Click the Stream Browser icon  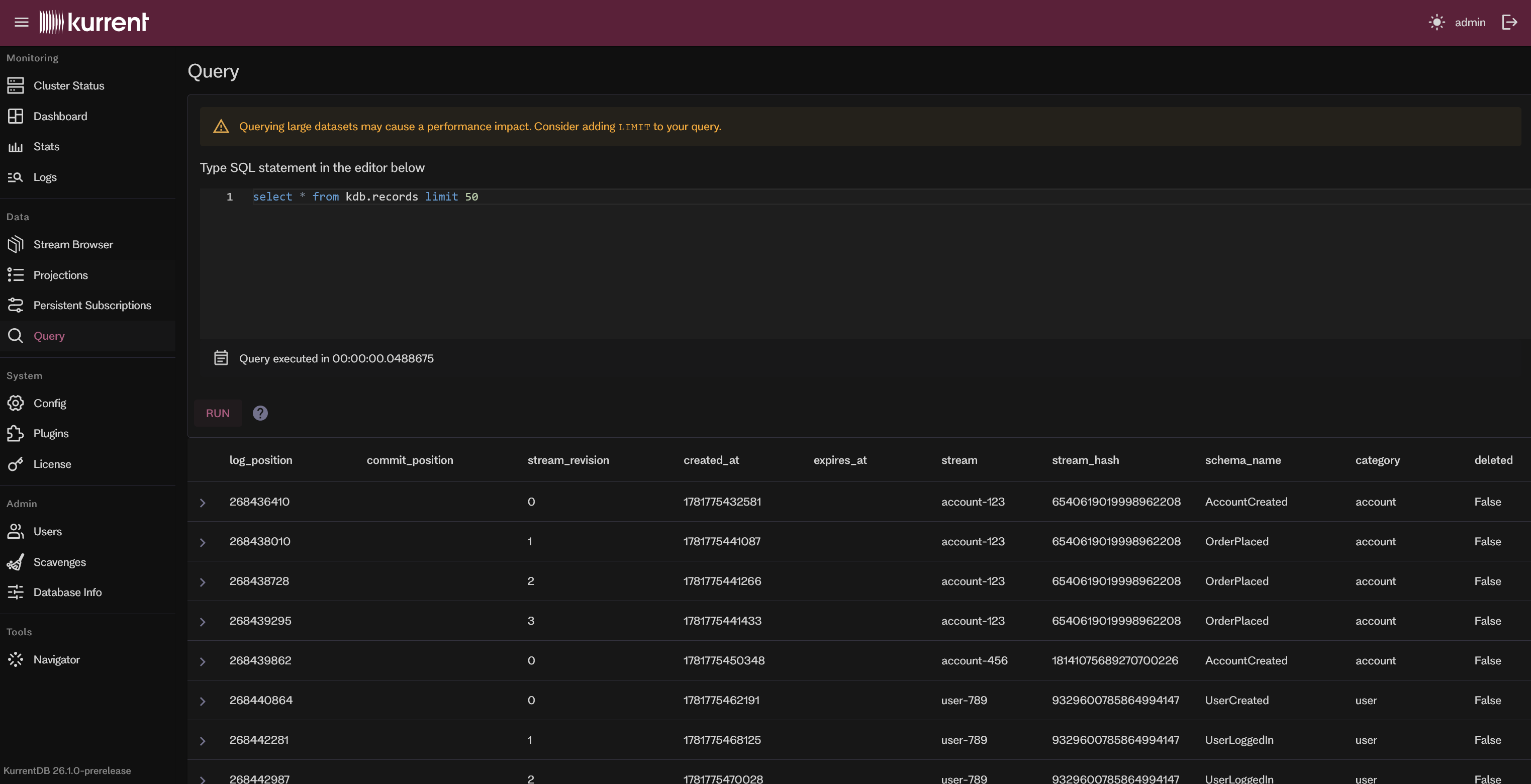(x=16, y=244)
